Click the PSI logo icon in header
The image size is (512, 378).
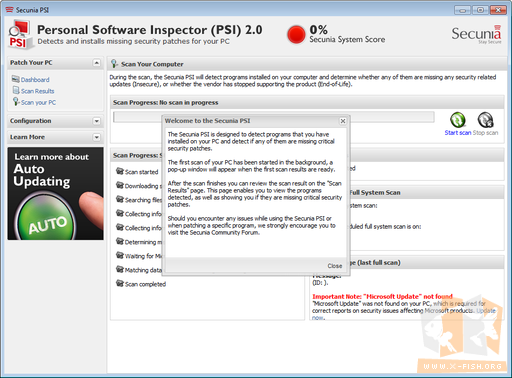pos(20,34)
